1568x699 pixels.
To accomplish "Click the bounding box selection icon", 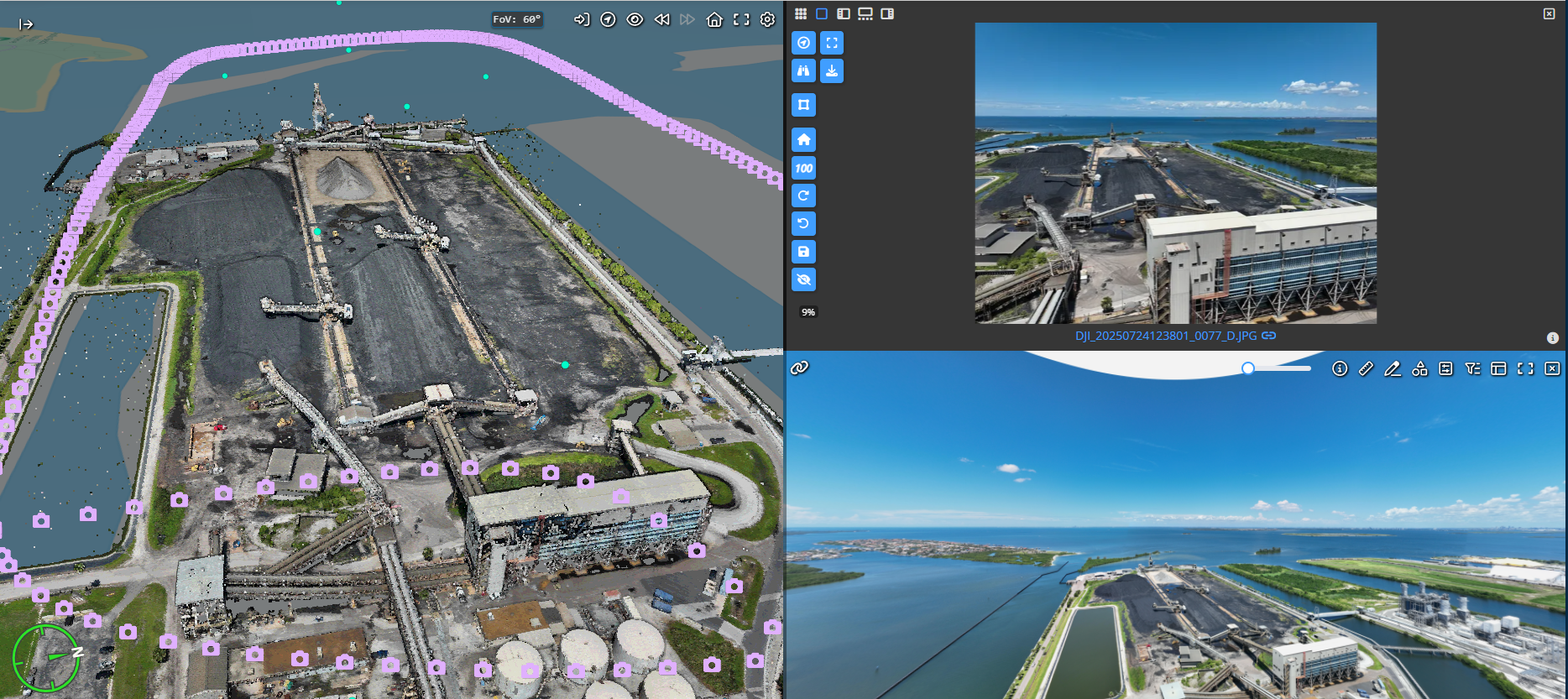I will pyautogui.click(x=803, y=105).
